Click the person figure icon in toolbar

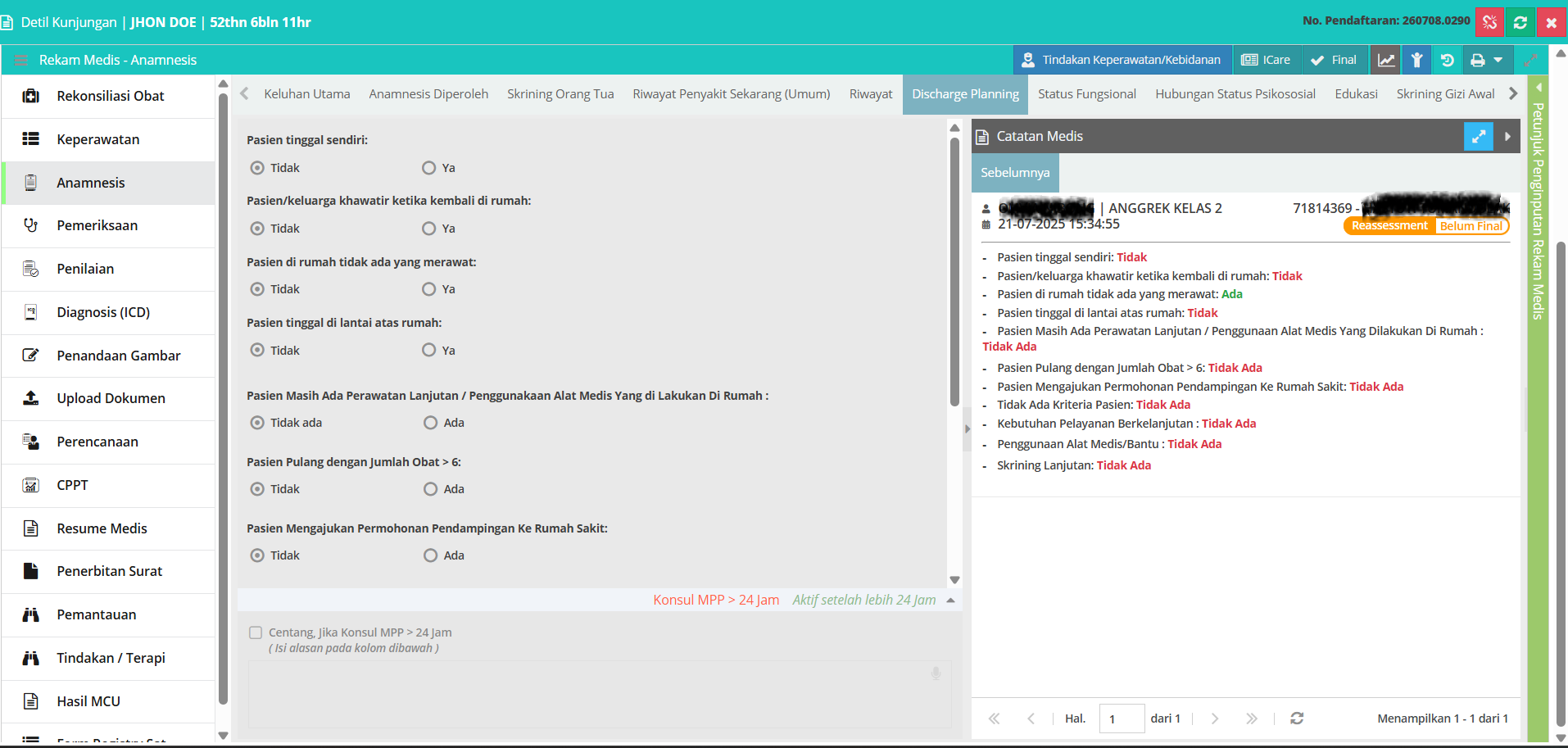tap(1416, 60)
